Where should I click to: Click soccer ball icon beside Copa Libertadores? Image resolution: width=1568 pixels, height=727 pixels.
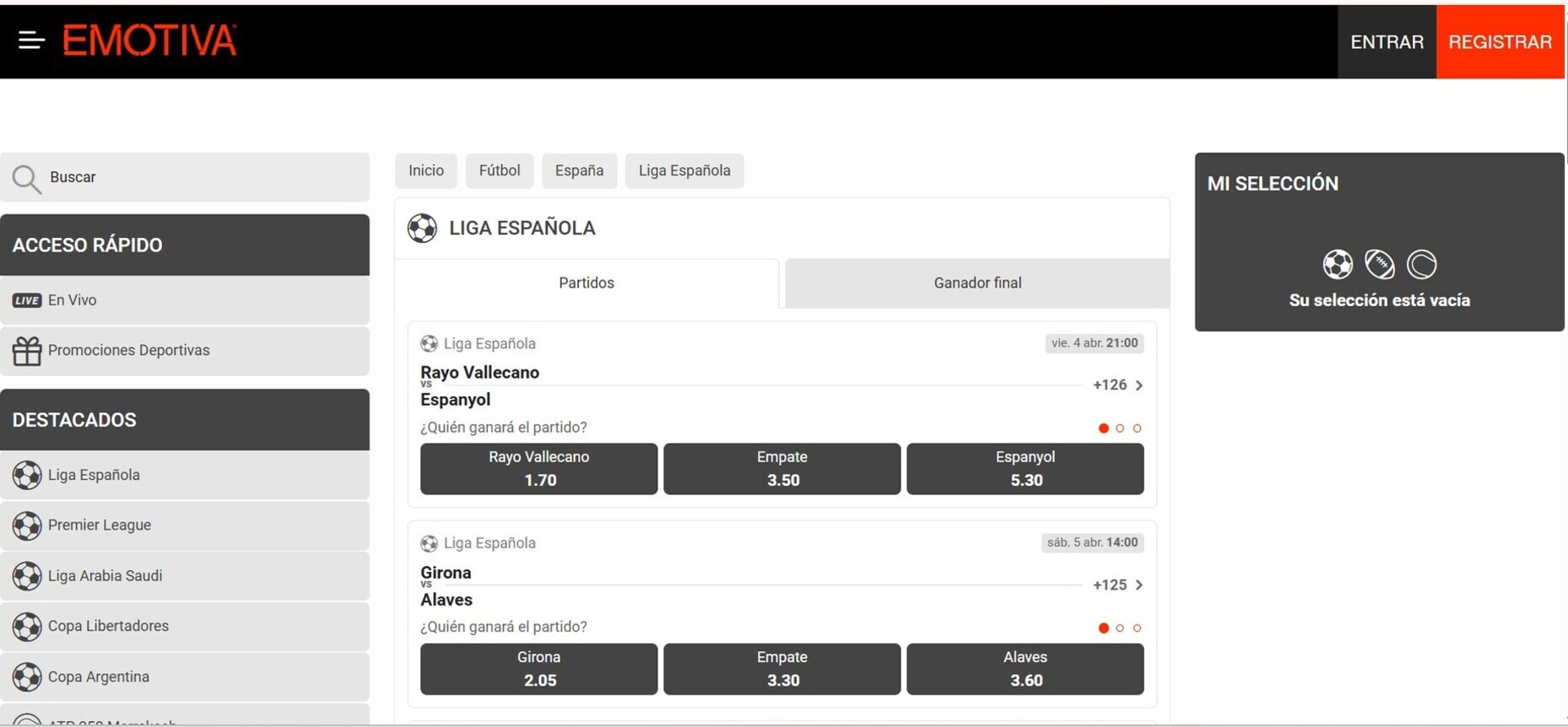tap(27, 627)
